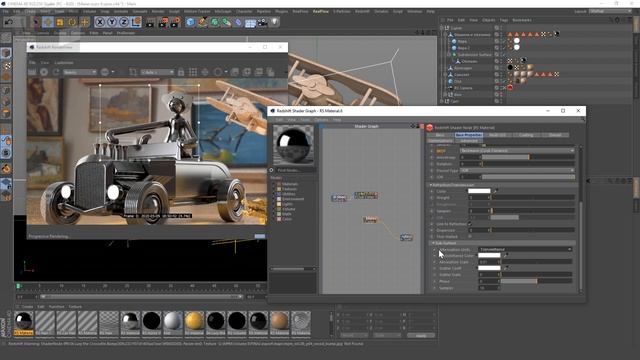Click the target crosshair icon in RenderView

(x=205, y=72)
